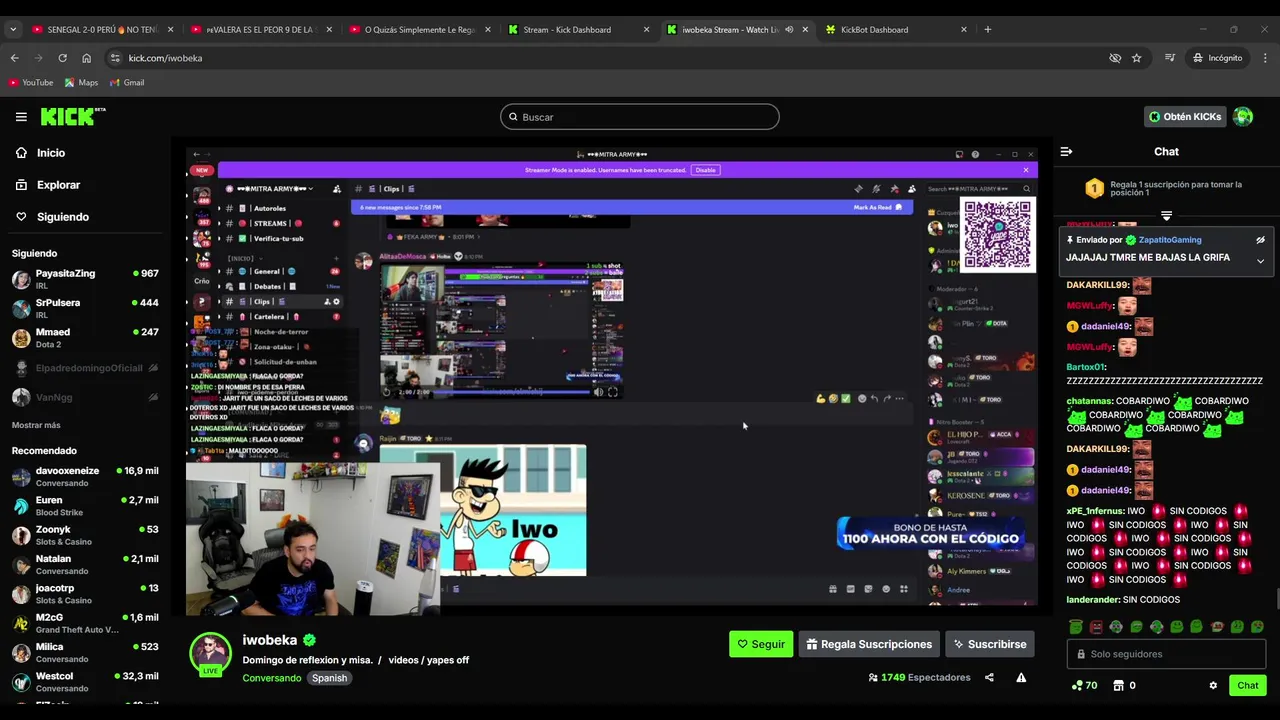Open PayasitaZing followed channel

coord(85,279)
